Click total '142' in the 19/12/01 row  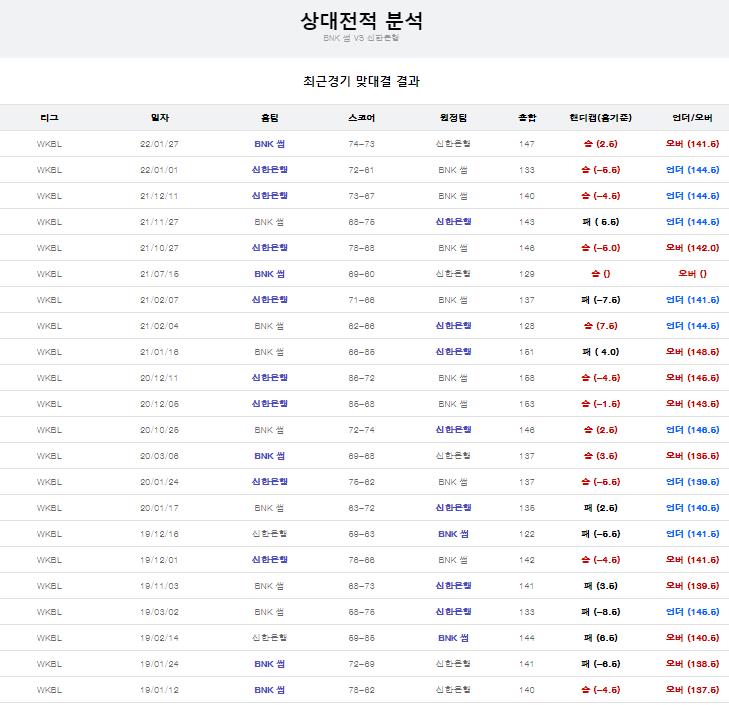[527, 560]
